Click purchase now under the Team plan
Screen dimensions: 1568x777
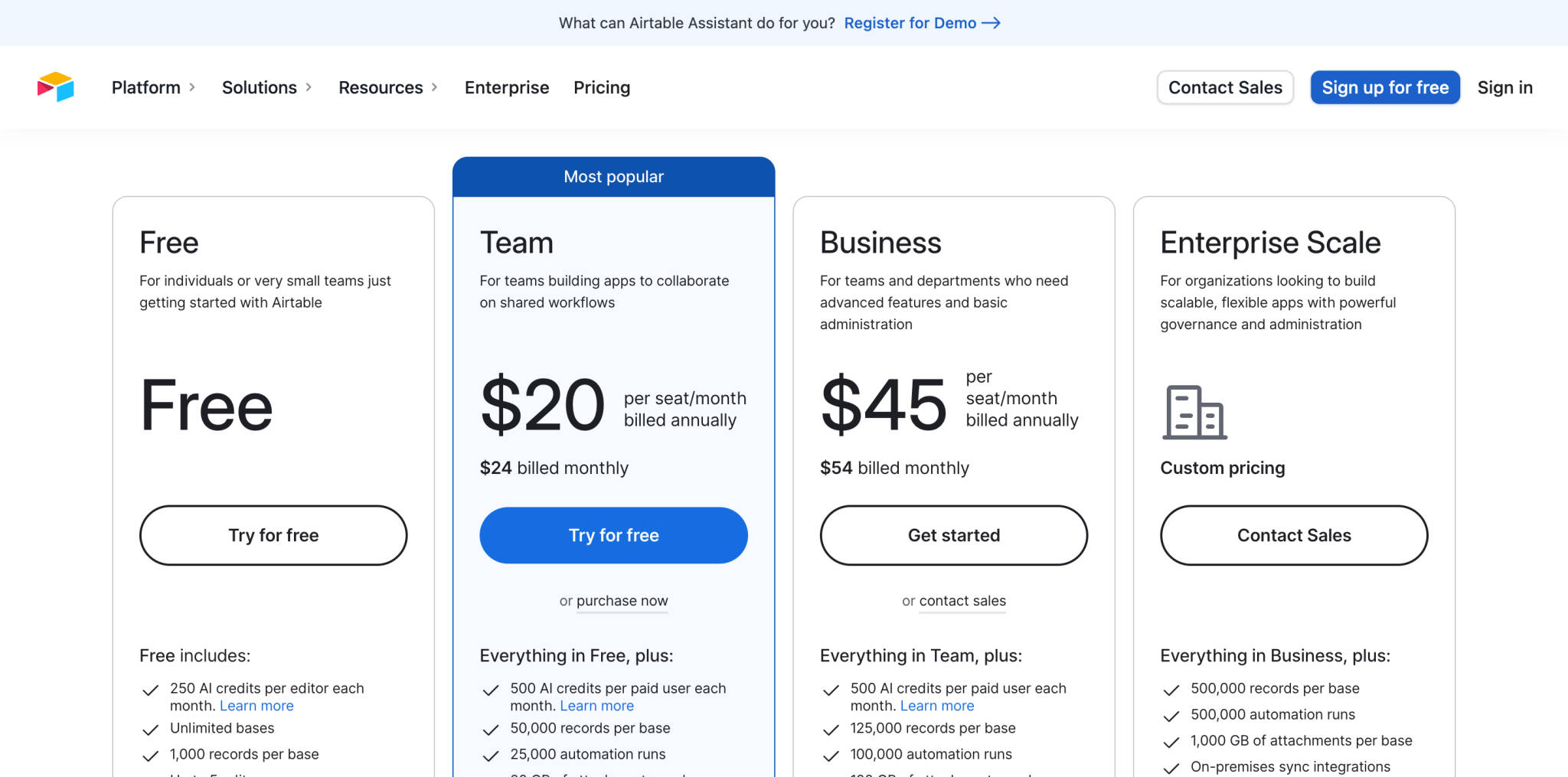[x=622, y=601]
